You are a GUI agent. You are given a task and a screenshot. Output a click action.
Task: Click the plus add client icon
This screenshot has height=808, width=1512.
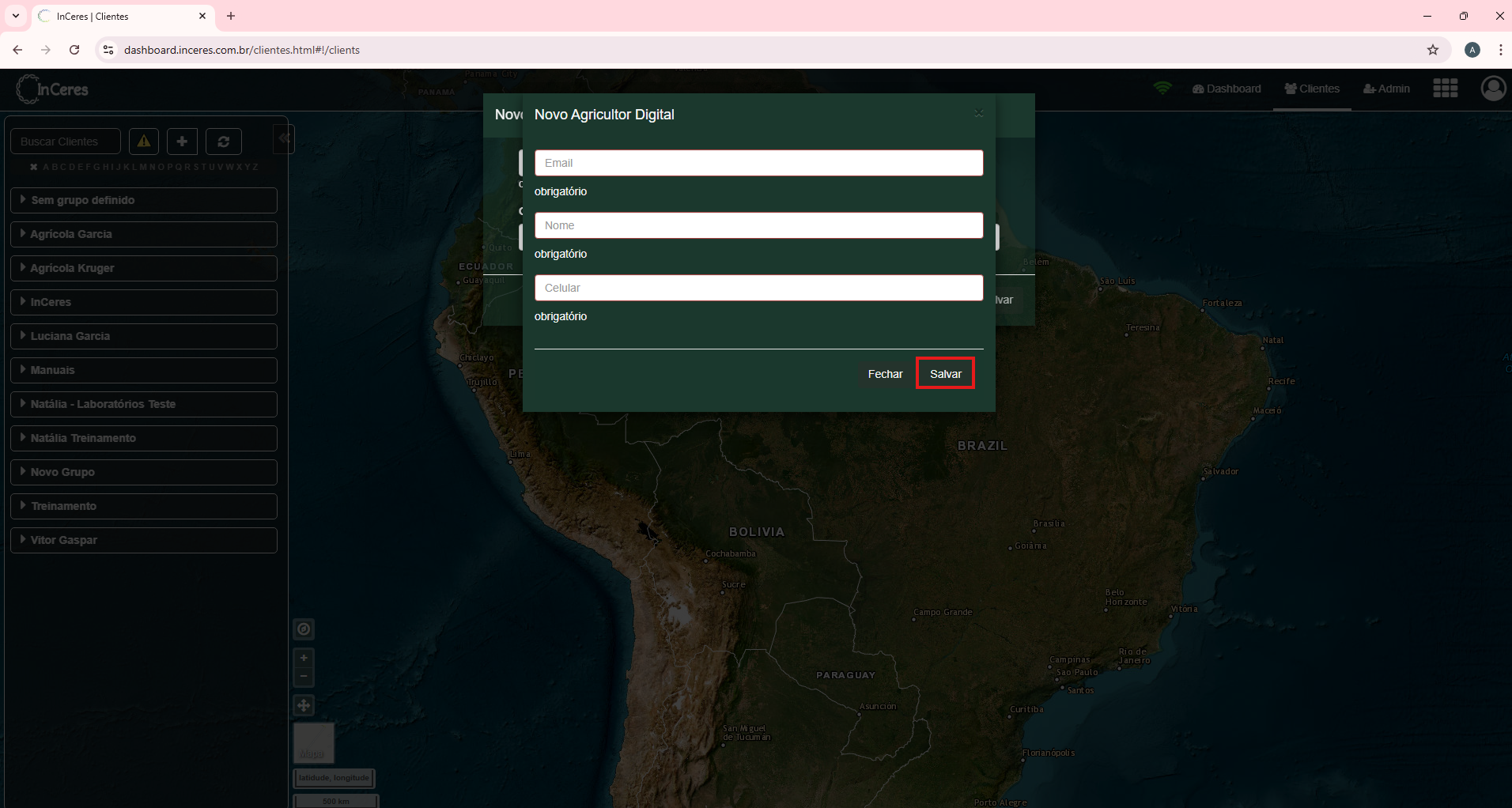pyautogui.click(x=182, y=142)
